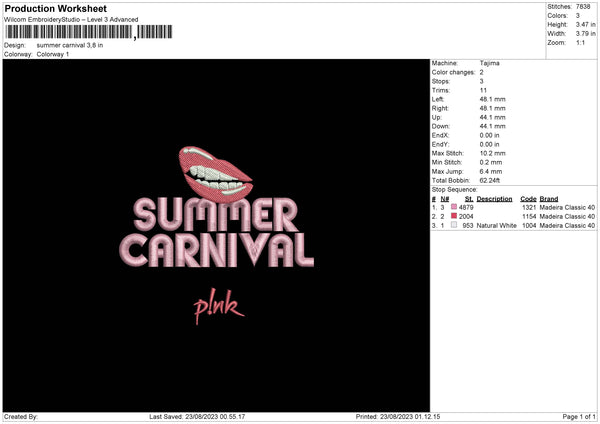Click the Machine Tajima value
The image size is (600, 424).
[490, 62]
